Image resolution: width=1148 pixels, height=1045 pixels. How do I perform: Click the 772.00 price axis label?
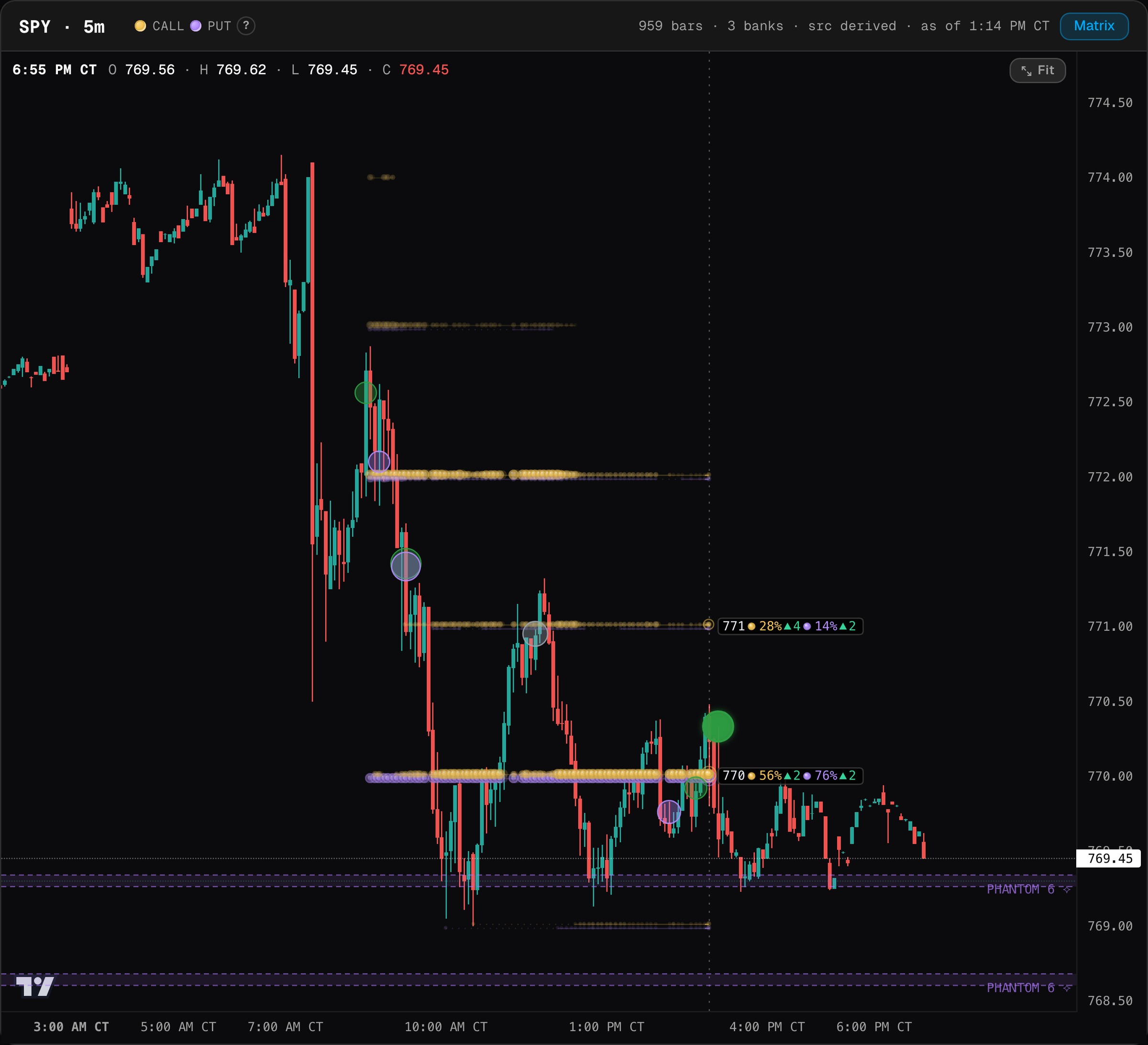tap(1110, 477)
